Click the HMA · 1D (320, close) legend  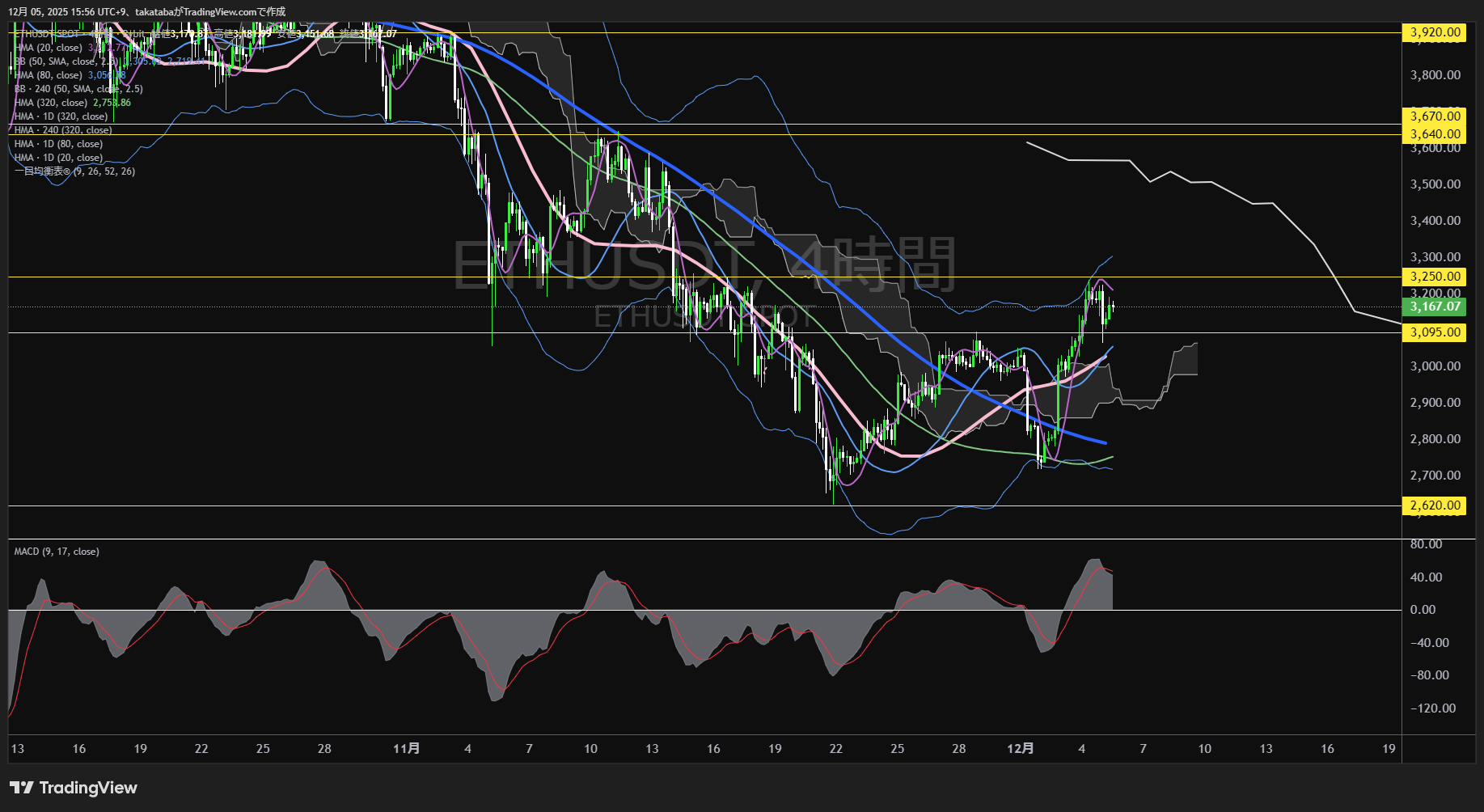pos(61,116)
